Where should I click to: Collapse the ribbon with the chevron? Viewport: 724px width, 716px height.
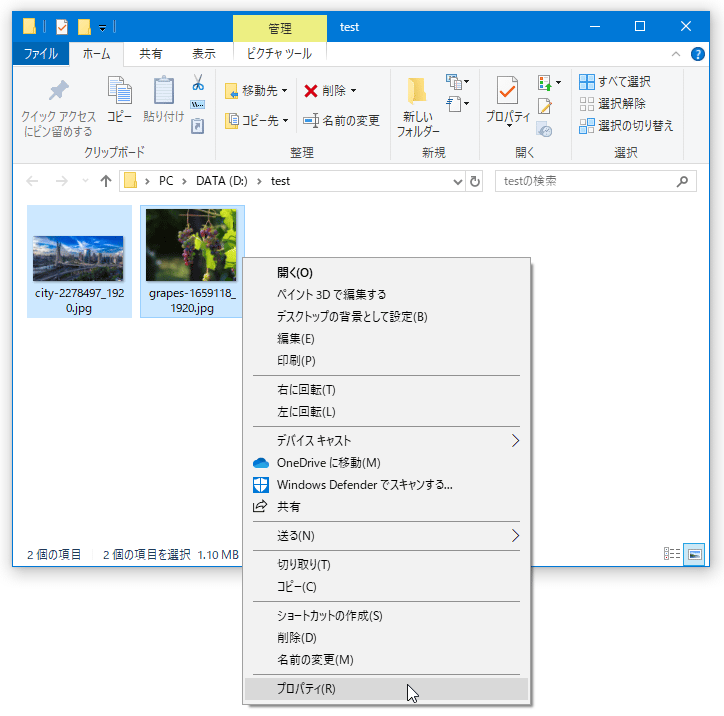click(676, 54)
